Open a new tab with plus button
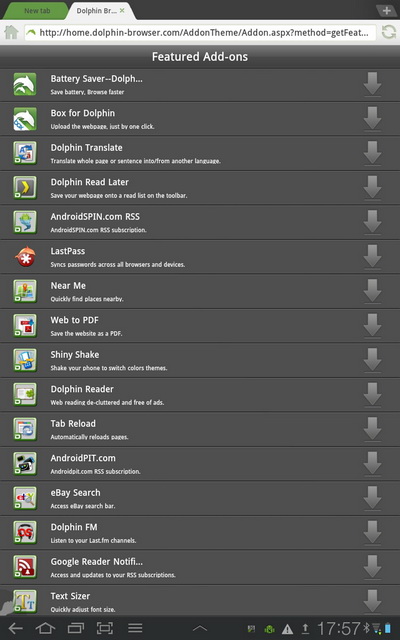This screenshot has width=400, height=640. [x=387, y=11]
